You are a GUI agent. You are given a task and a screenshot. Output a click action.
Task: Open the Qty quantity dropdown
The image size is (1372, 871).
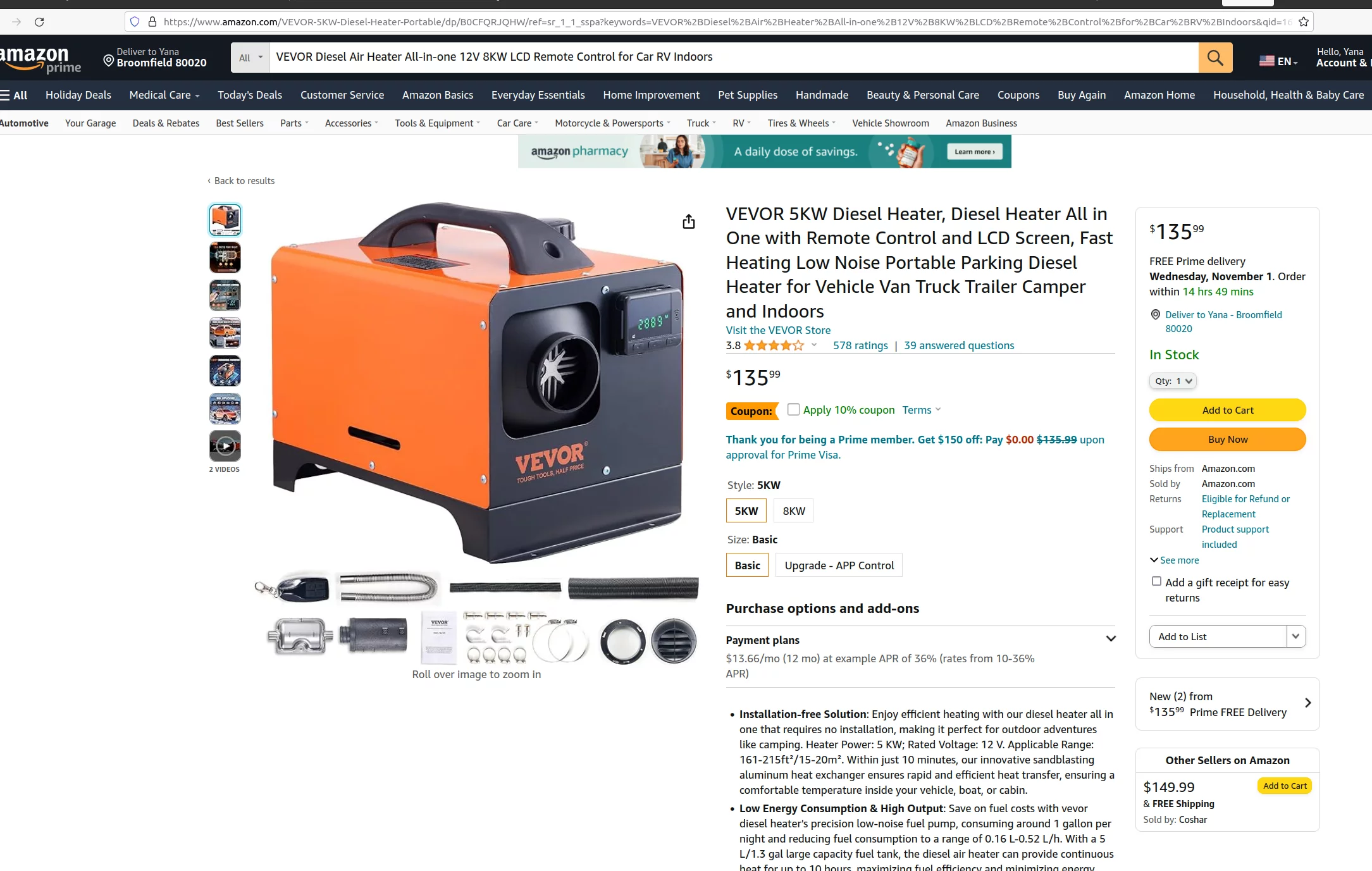[x=1173, y=381]
